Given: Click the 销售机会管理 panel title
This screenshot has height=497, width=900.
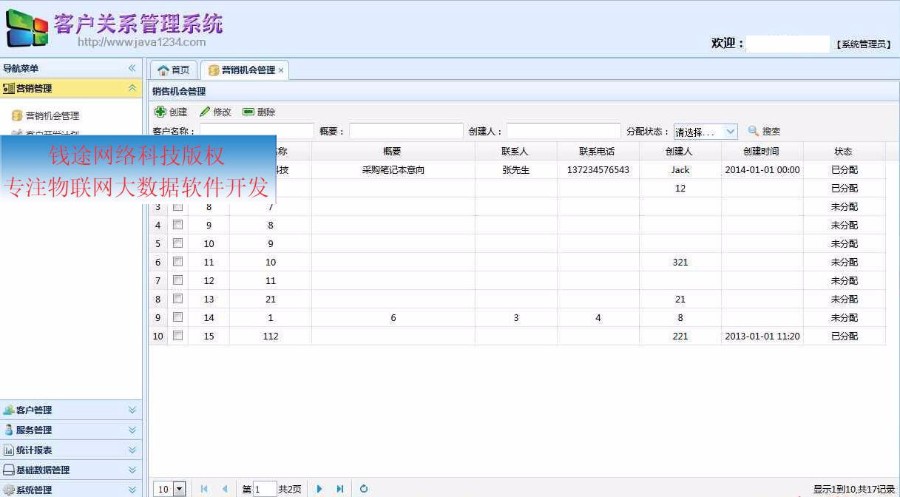Looking at the screenshot, I should (179, 91).
